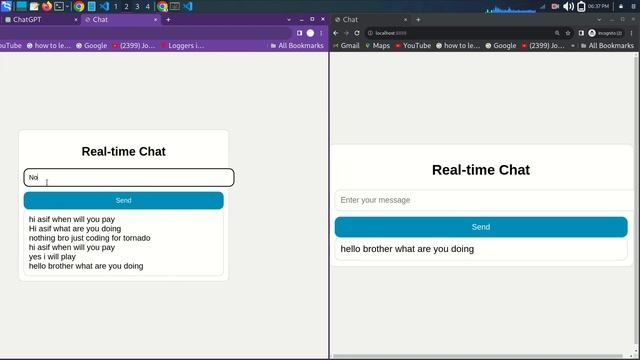Image resolution: width=640 pixels, height=360 pixels.
Task: Select the running terminal window in taskbar
Action: (175, 6)
